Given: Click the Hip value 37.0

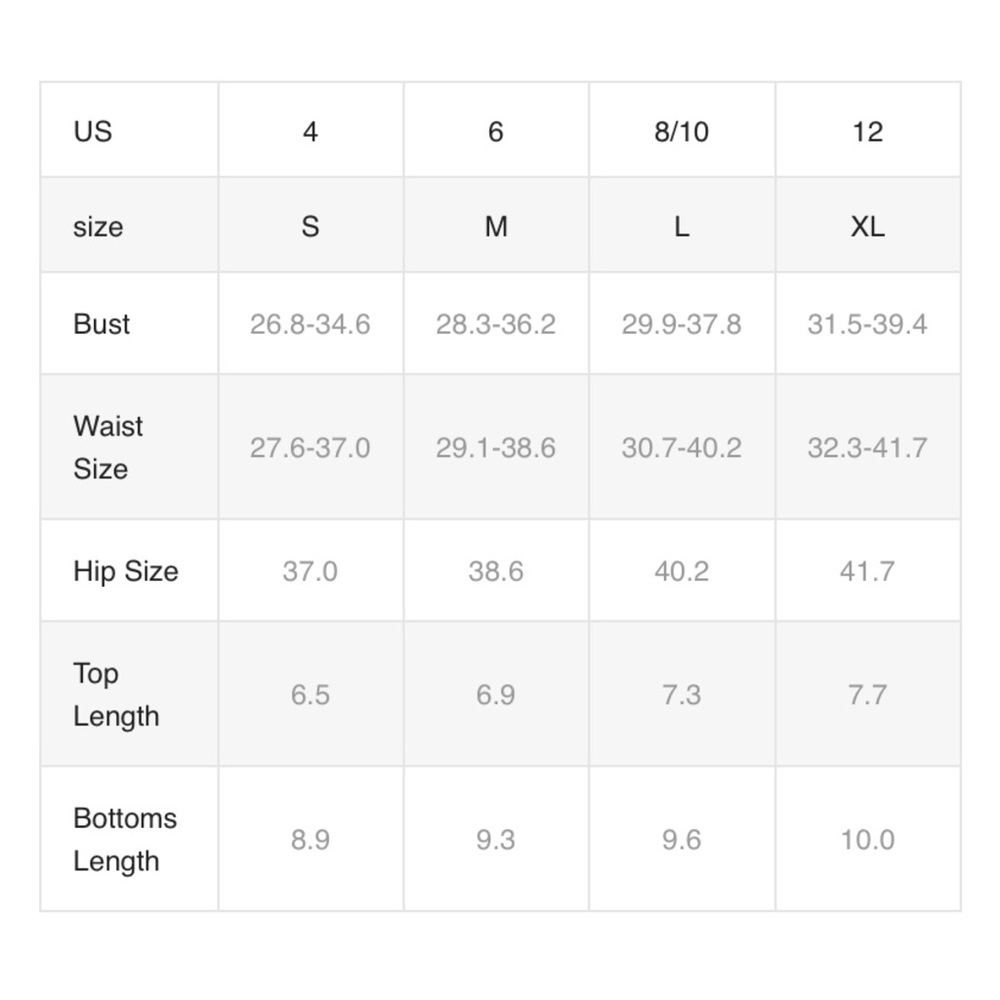Looking at the screenshot, I should coord(311,570).
